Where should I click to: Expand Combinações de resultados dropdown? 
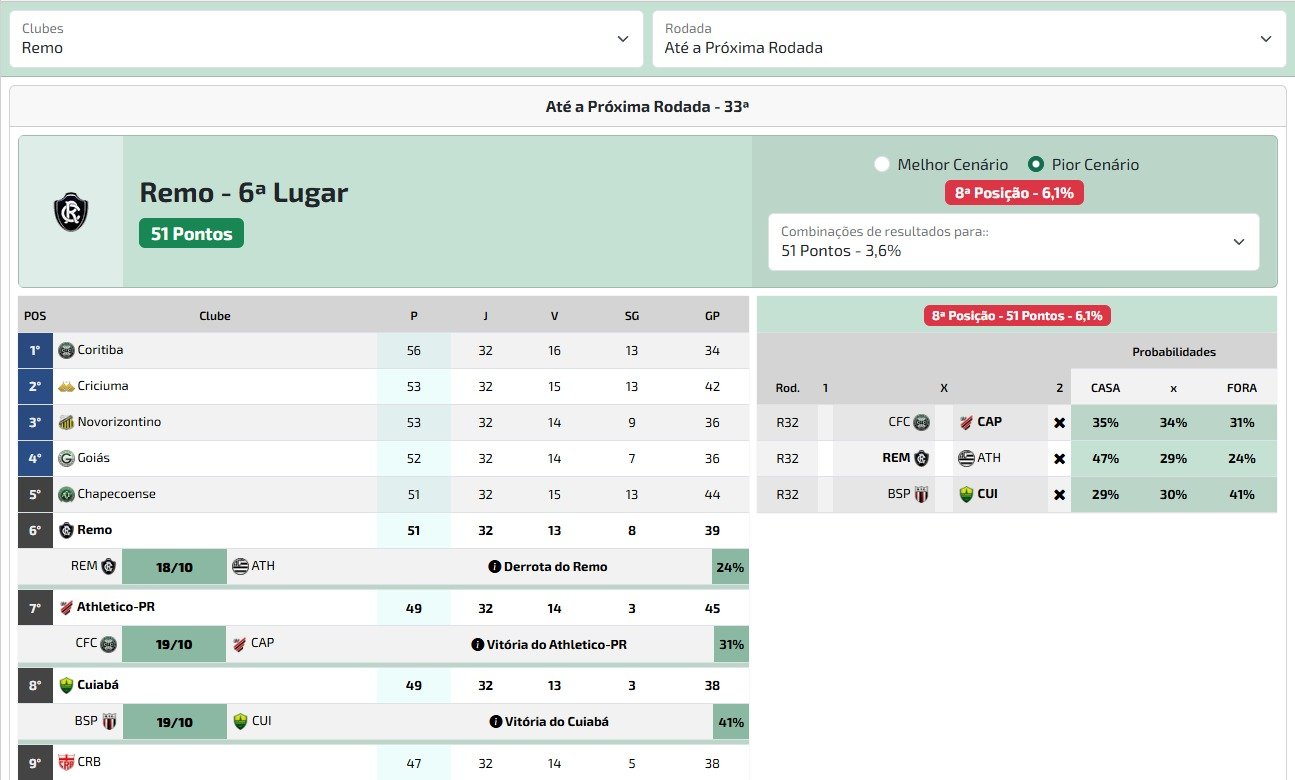[1013, 241]
